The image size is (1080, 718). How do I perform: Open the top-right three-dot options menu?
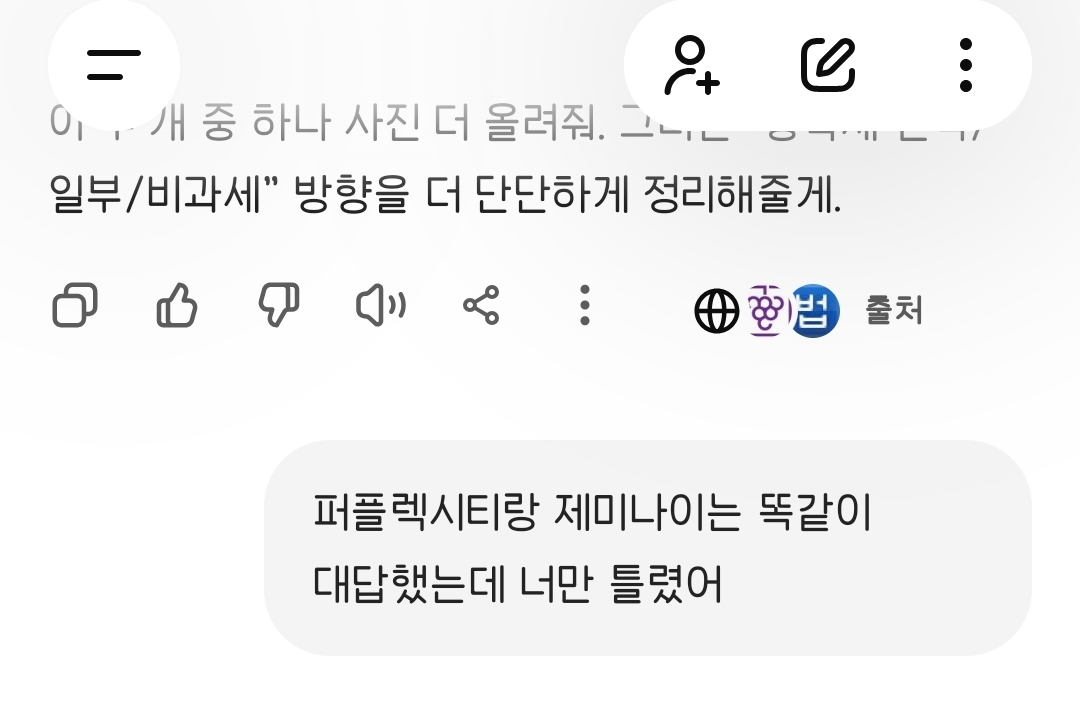tap(966, 65)
